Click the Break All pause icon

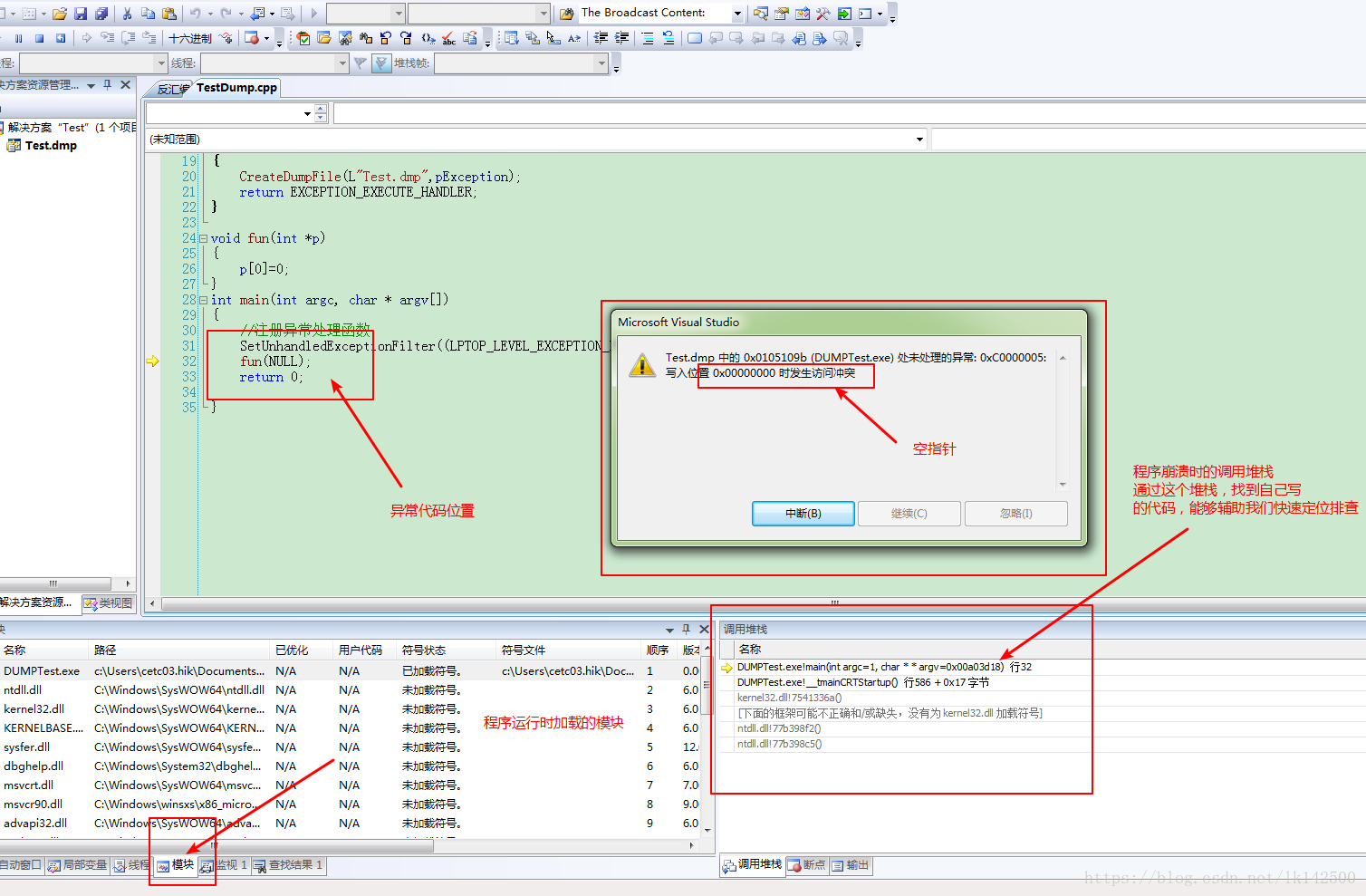(x=18, y=38)
